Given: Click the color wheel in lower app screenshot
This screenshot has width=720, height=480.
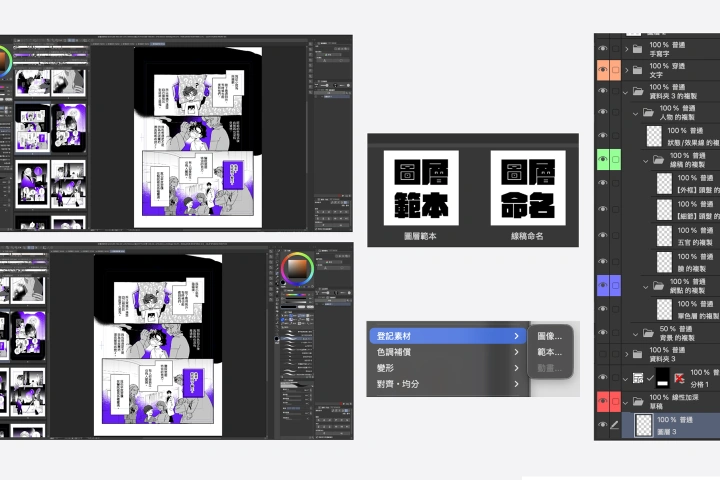Looking at the screenshot, I should pyautogui.click(x=297, y=269).
